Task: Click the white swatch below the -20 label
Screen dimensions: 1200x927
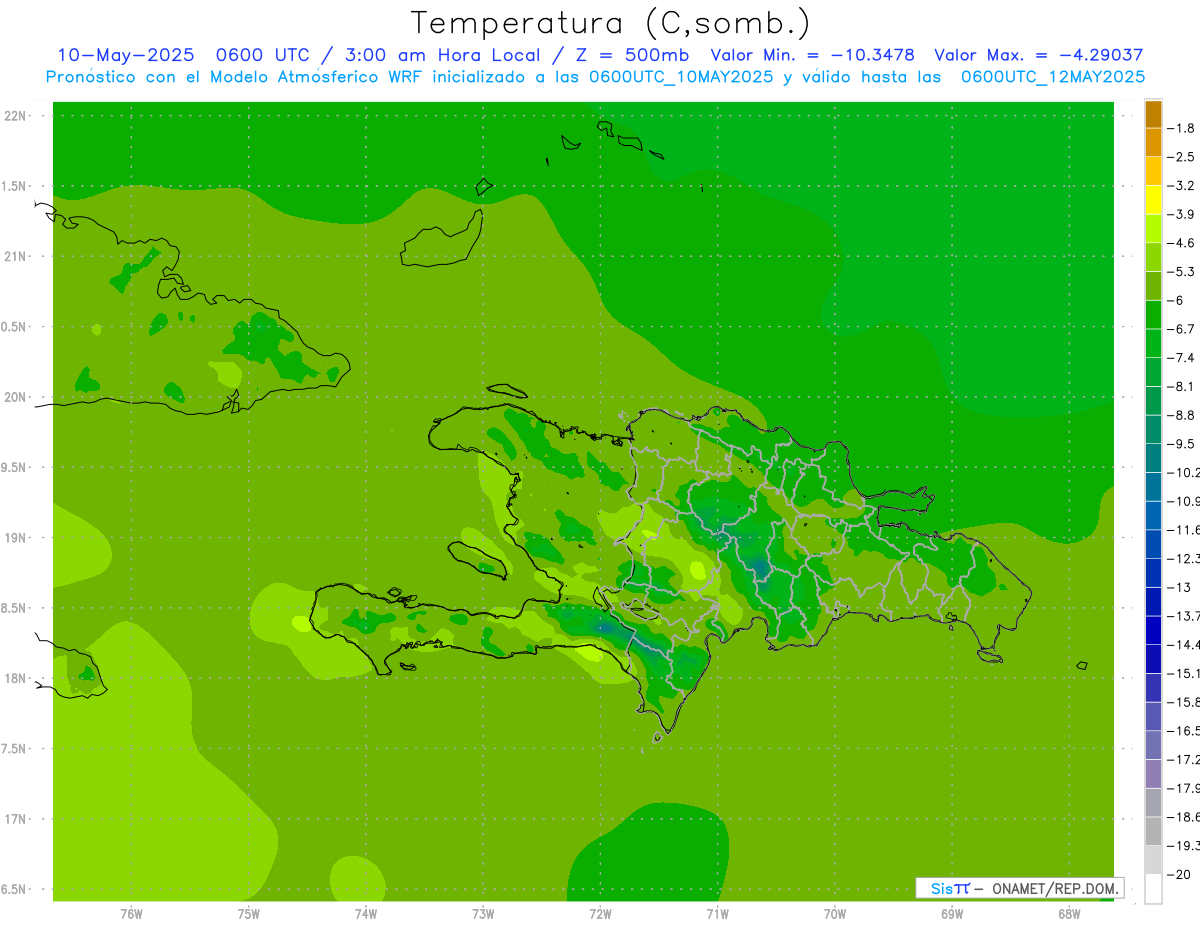Action: click(x=1153, y=888)
